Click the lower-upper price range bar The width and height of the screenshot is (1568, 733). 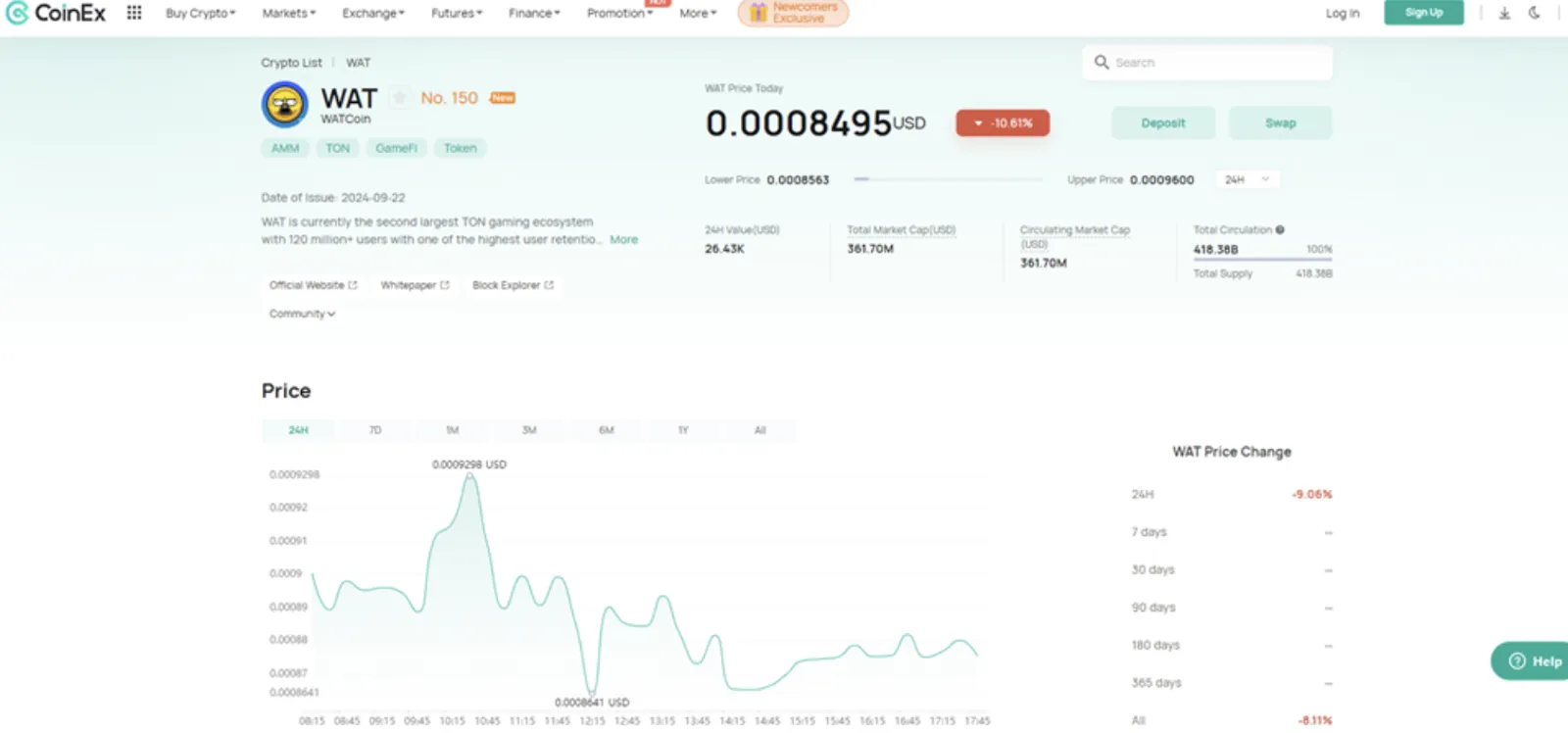(x=948, y=179)
